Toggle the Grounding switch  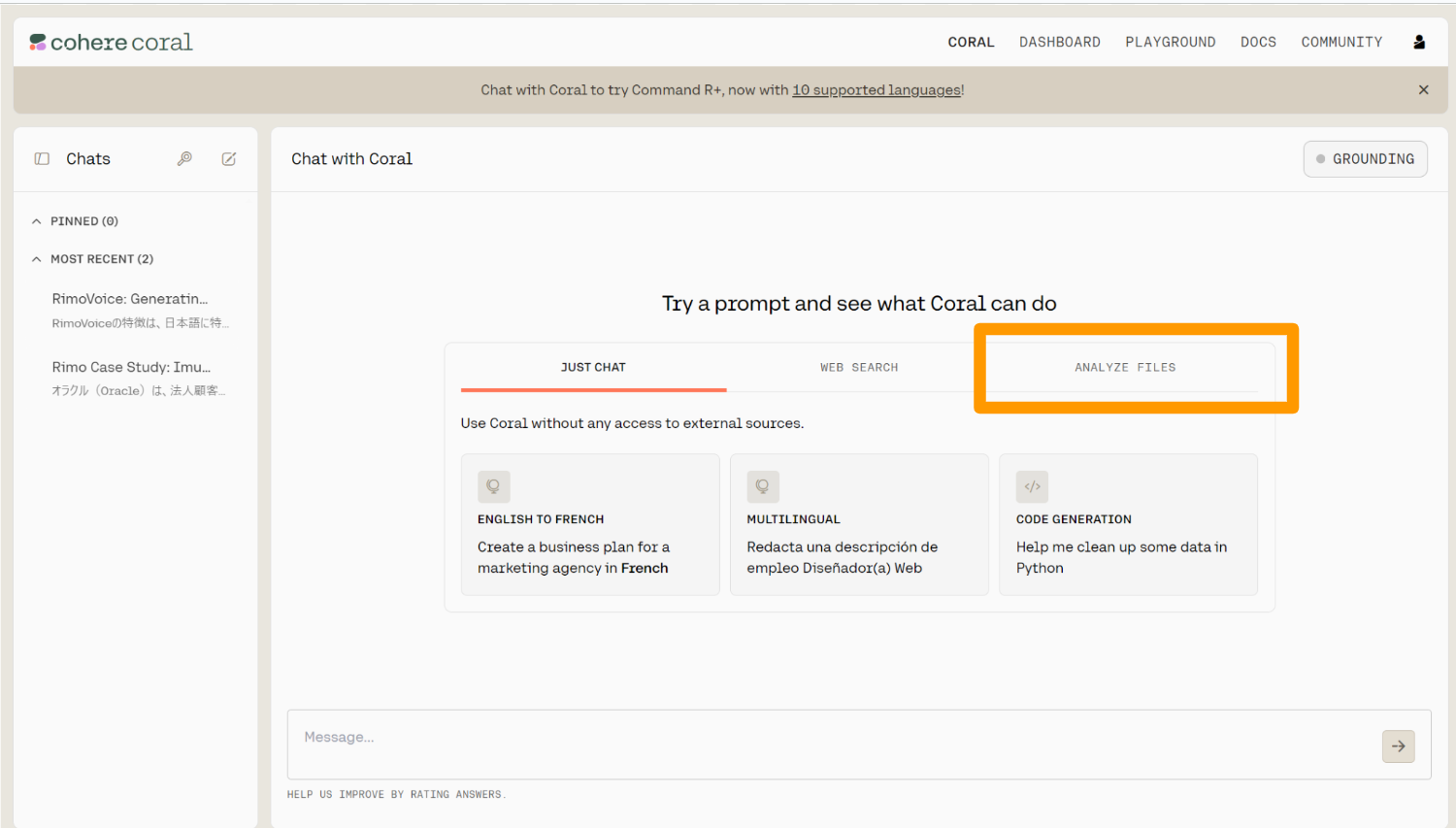point(1365,159)
